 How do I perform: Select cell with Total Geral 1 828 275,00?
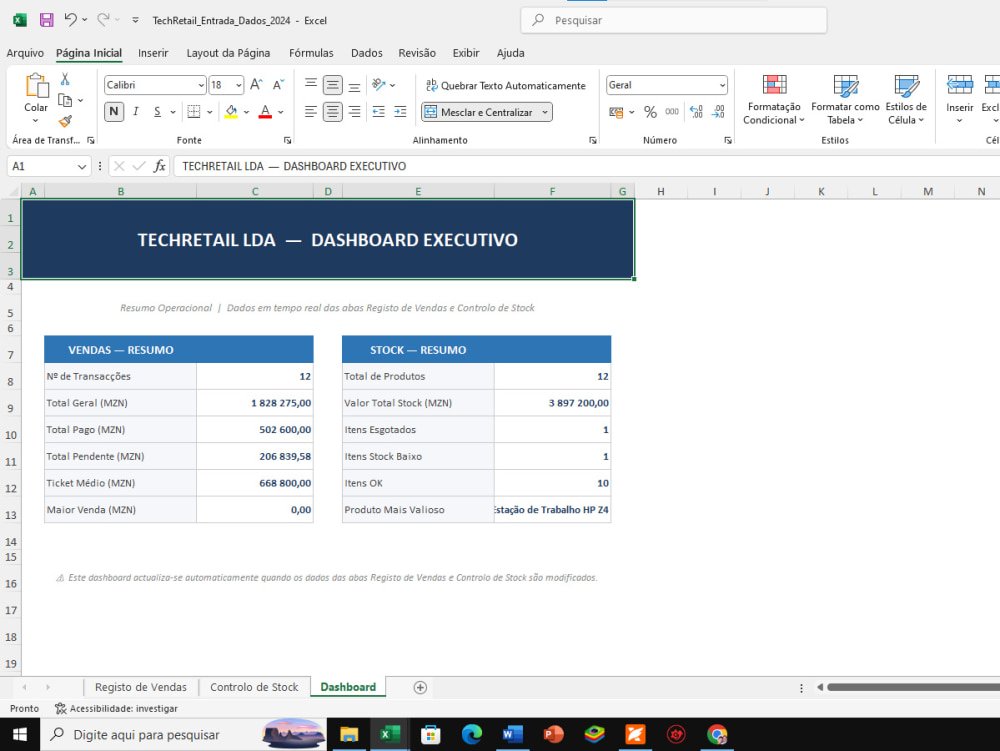[254, 403]
